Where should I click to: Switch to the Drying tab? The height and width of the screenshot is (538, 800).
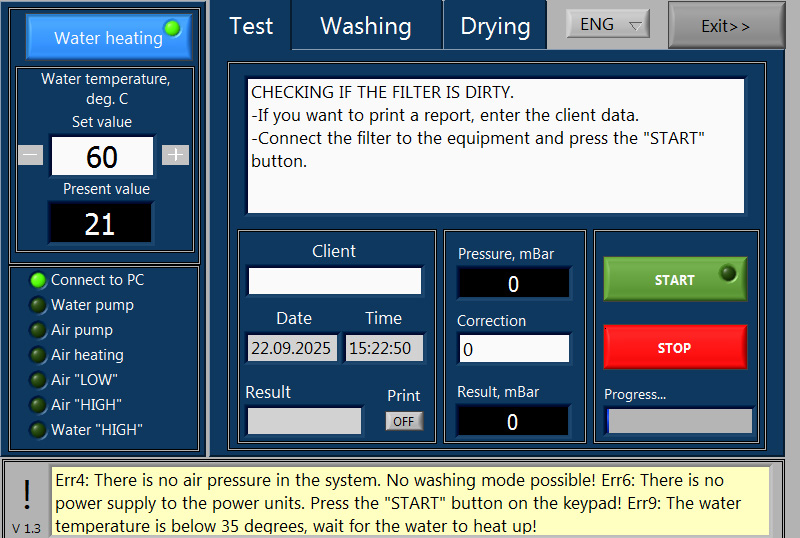coord(495,26)
